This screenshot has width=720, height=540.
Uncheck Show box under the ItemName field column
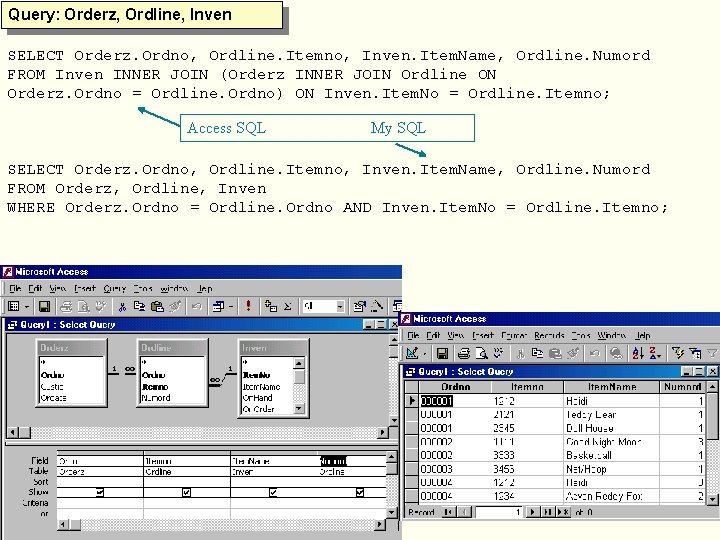click(x=273, y=492)
